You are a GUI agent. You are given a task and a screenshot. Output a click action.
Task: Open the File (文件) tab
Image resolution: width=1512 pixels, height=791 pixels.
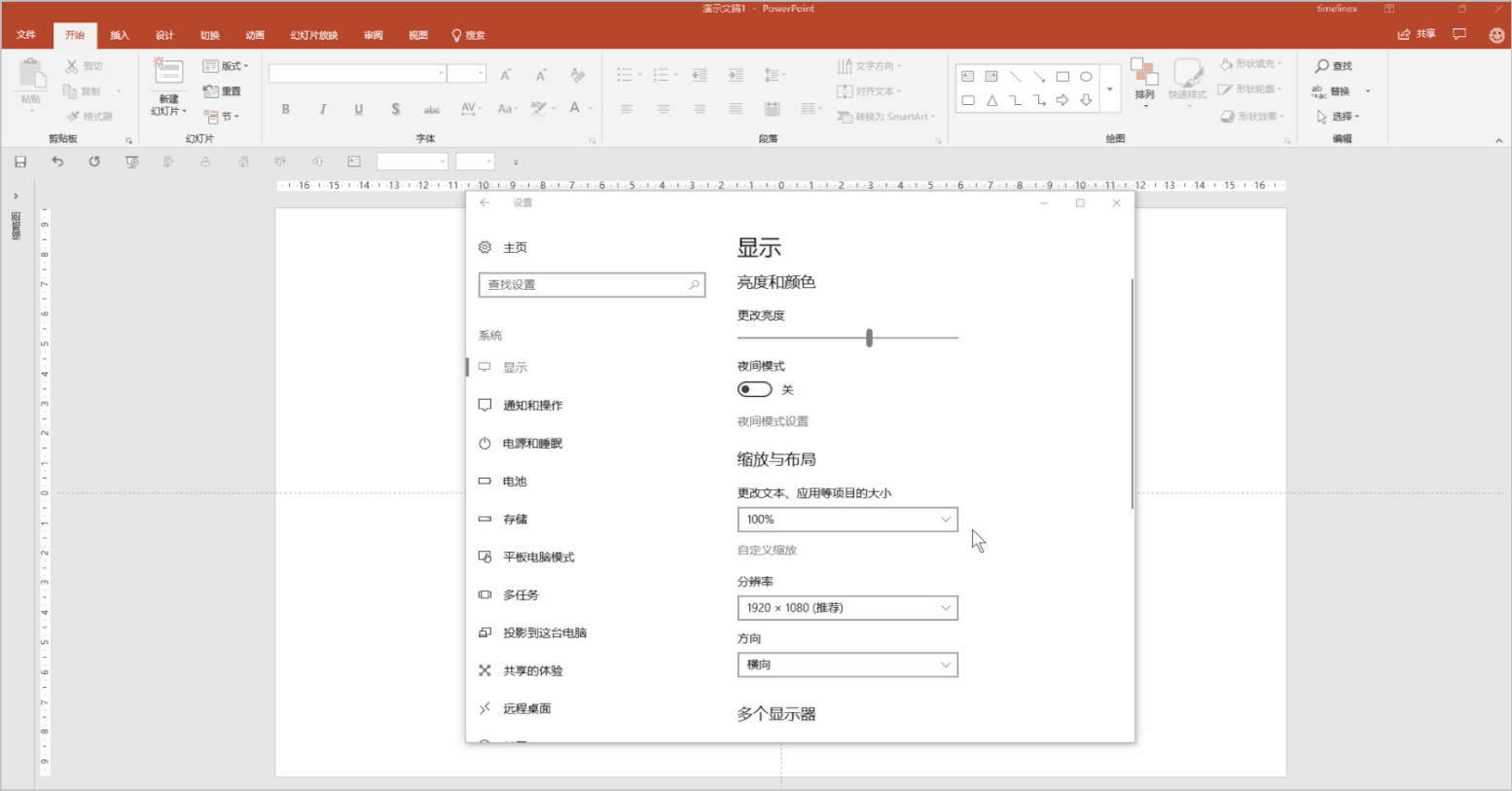(x=26, y=35)
